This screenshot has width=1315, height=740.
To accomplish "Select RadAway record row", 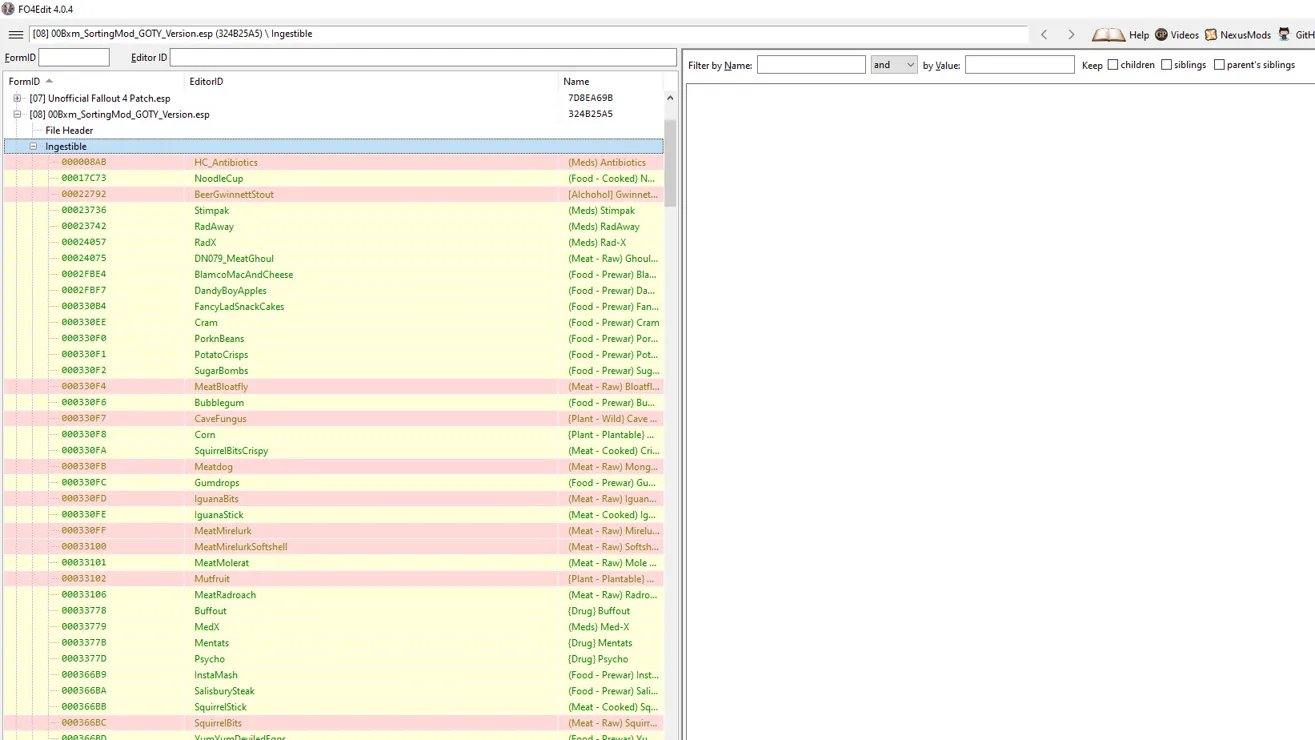I will tap(333, 226).
